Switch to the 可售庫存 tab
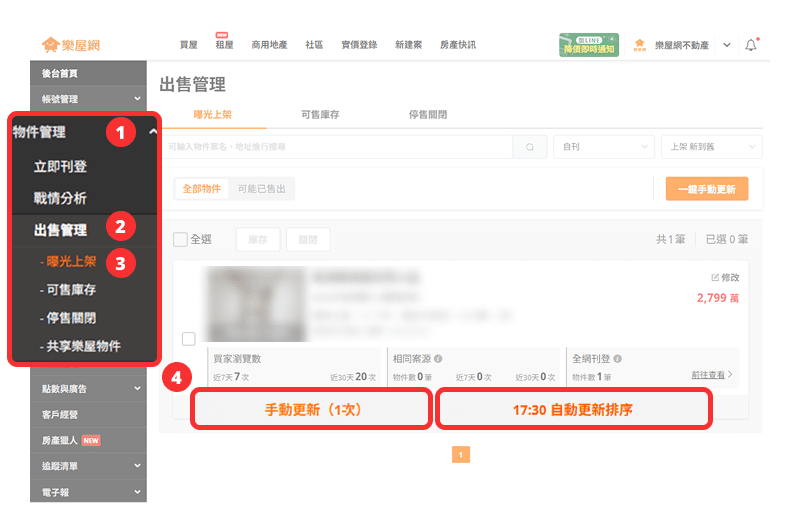Image resolution: width=800 pixels, height=524 pixels. pyautogui.click(x=320, y=115)
